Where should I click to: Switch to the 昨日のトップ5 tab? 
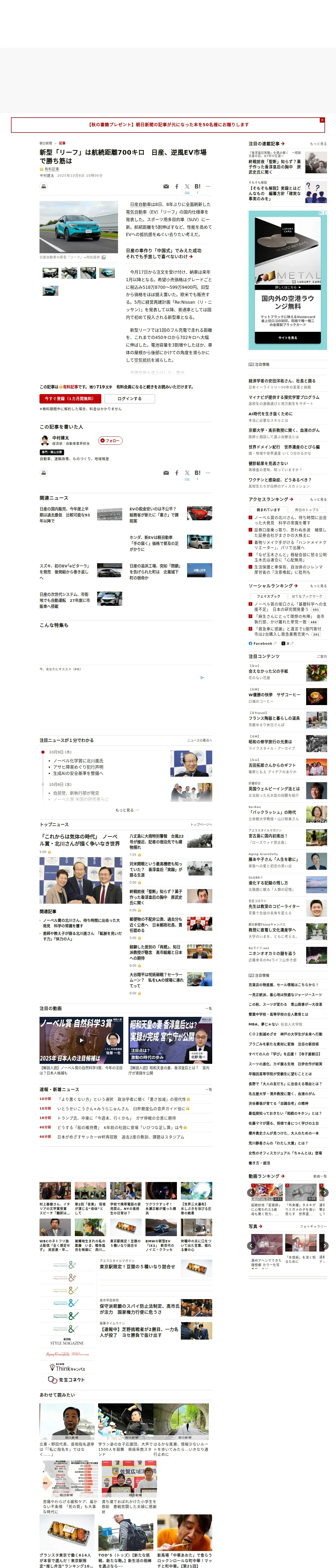click(307, 510)
